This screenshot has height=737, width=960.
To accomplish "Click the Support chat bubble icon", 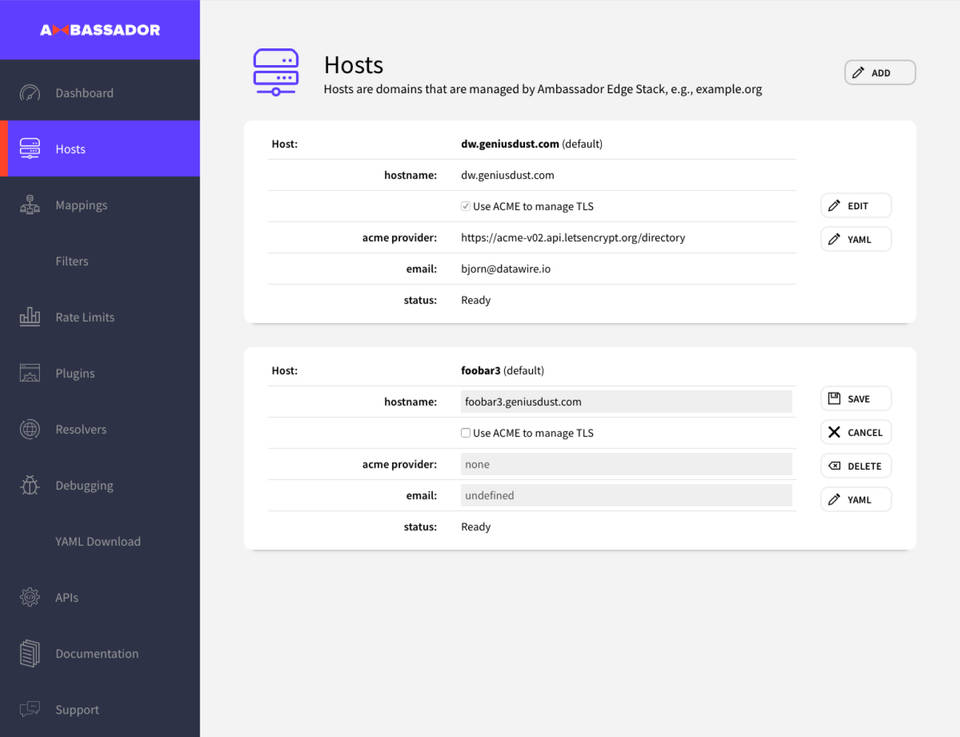I will pos(30,709).
